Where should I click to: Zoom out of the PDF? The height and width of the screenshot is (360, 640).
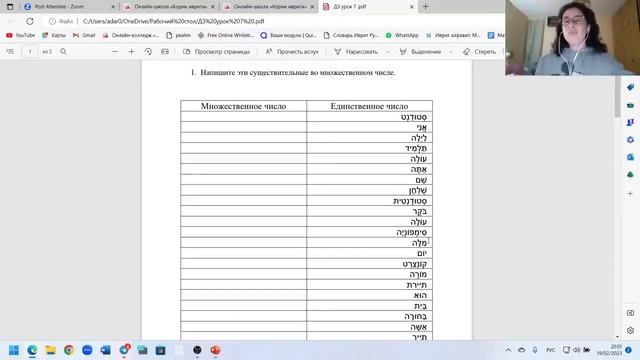click(x=115, y=51)
